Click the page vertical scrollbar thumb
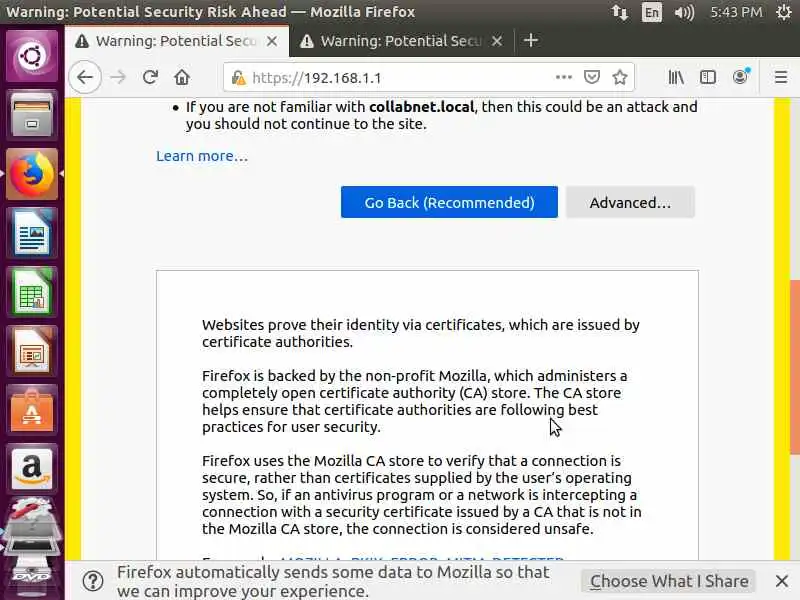 (x=795, y=367)
